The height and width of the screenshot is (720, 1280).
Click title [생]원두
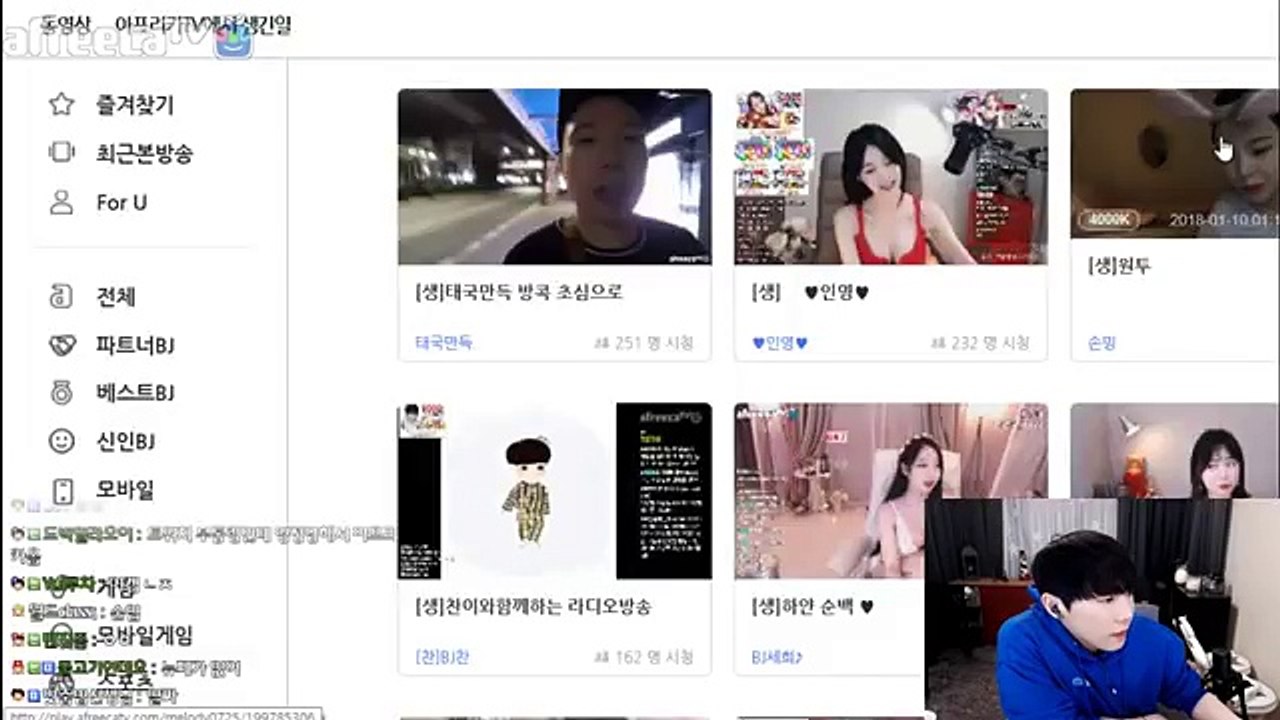point(1120,266)
